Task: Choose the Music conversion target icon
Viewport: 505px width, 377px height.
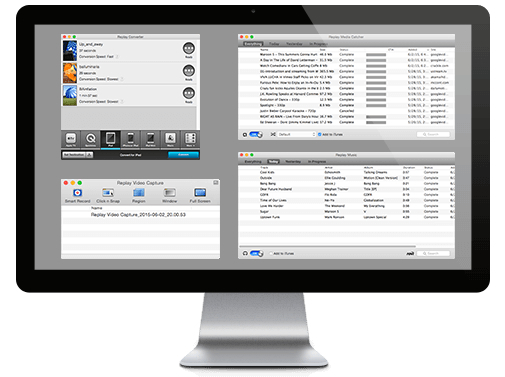Action: coord(170,138)
